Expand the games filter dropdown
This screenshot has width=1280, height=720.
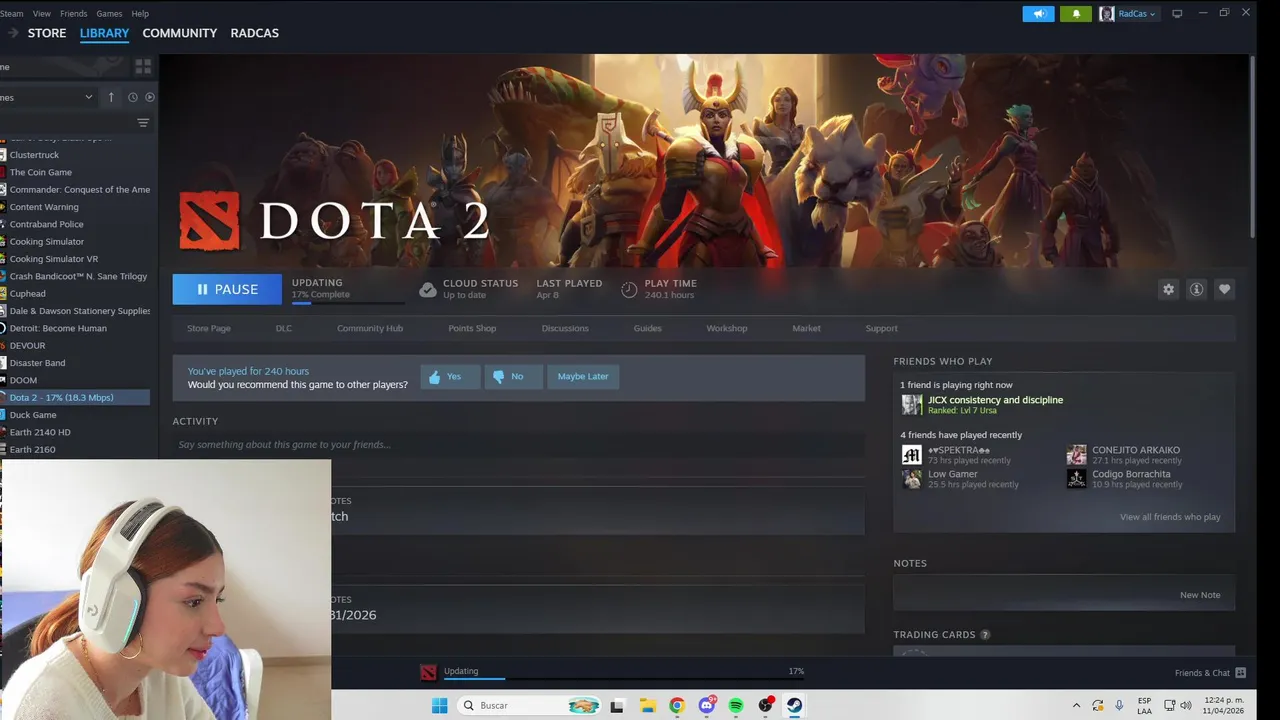[48, 97]
